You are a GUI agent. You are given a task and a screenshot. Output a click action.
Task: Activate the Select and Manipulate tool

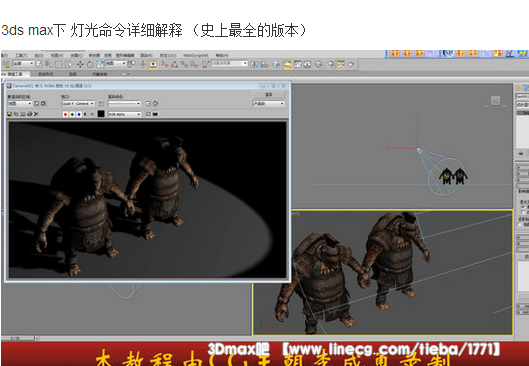click(143, 64)
